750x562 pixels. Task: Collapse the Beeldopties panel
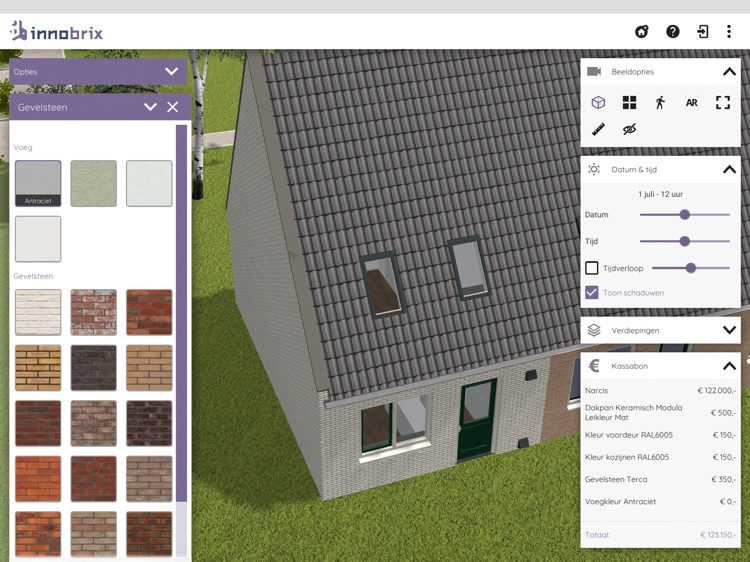[x=729, y=72]
